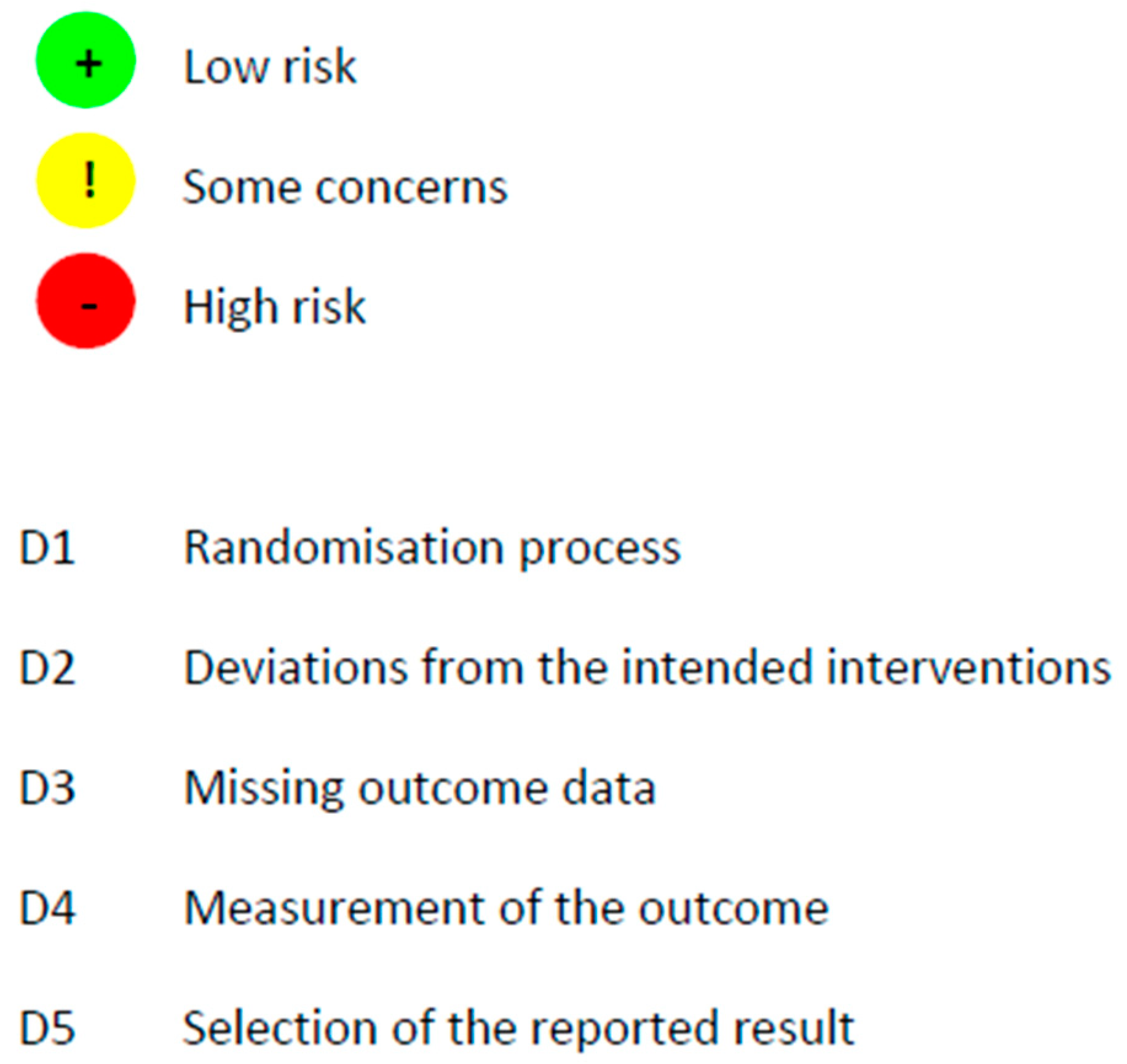
Task: Click the D4 domain code
Action: click(47, 908)
